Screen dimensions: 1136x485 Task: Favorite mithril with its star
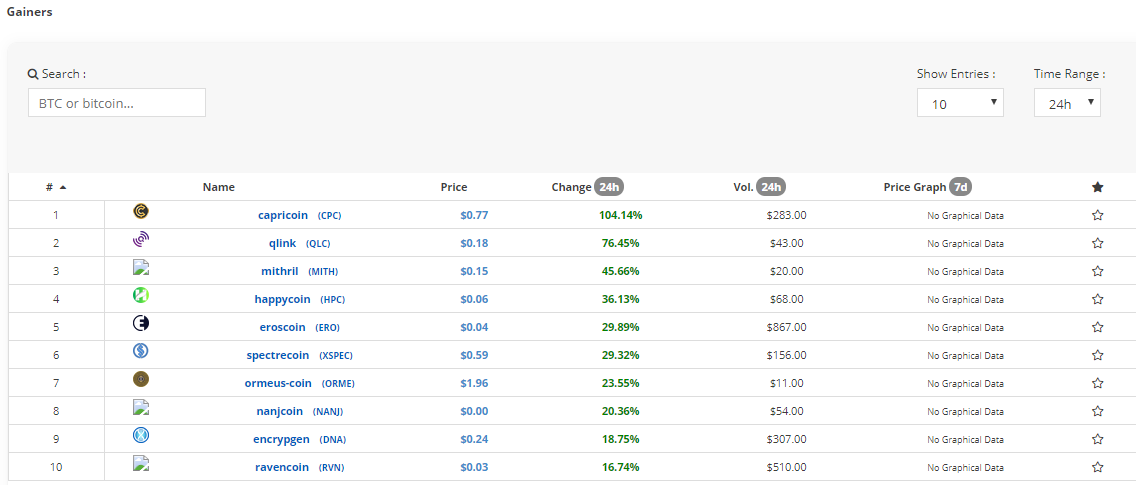tap(1097, 271)
